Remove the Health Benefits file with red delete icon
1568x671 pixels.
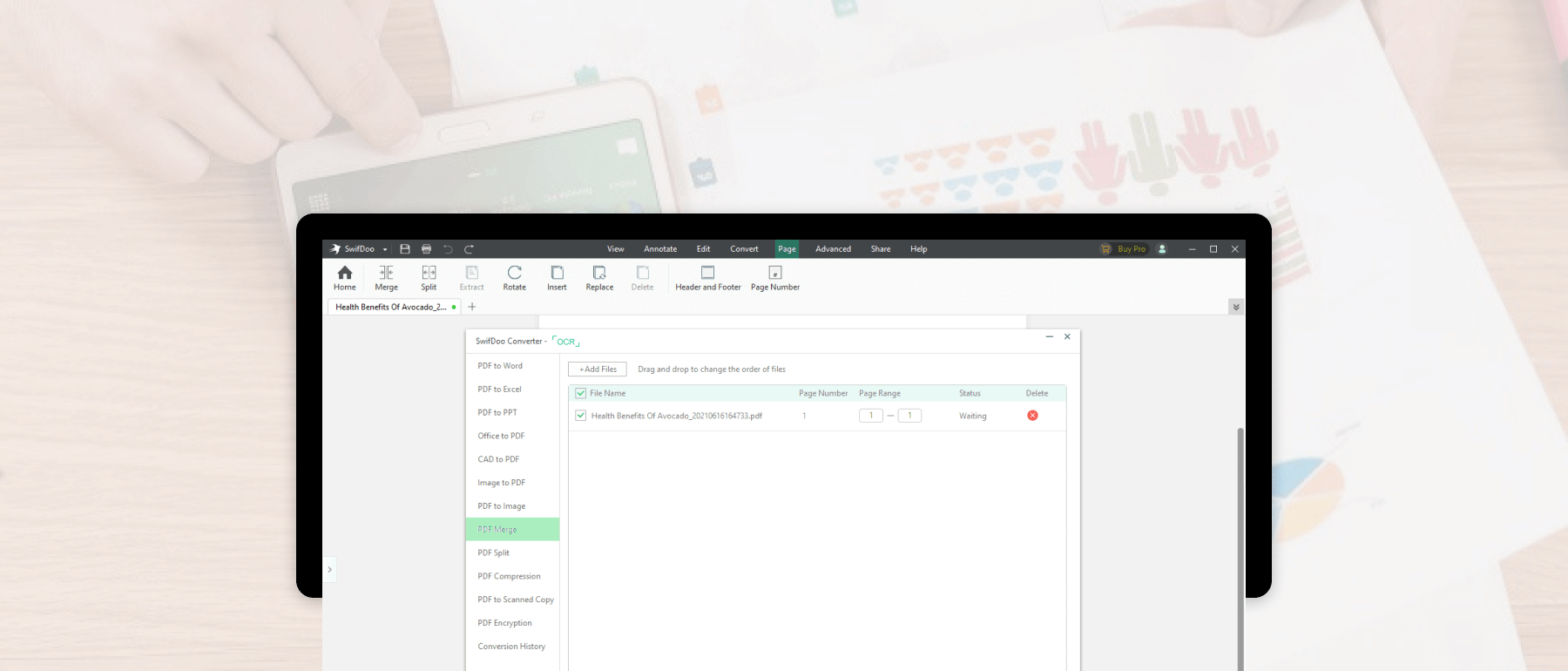(x=1033, y=416)
